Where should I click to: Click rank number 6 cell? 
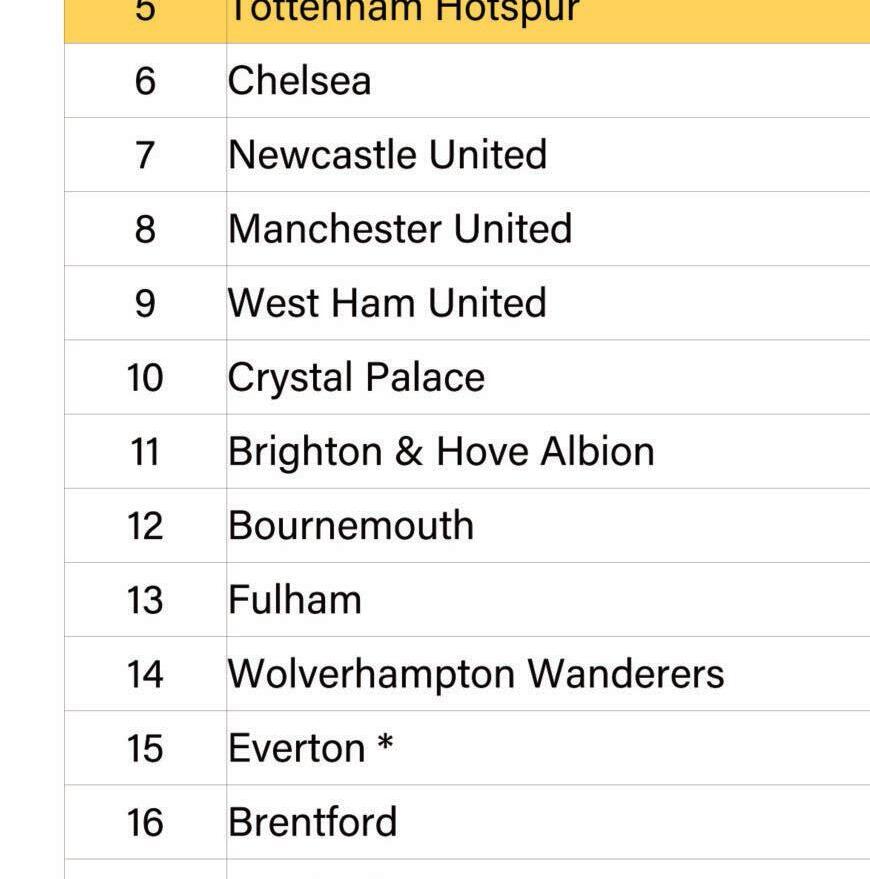point(145,81)
